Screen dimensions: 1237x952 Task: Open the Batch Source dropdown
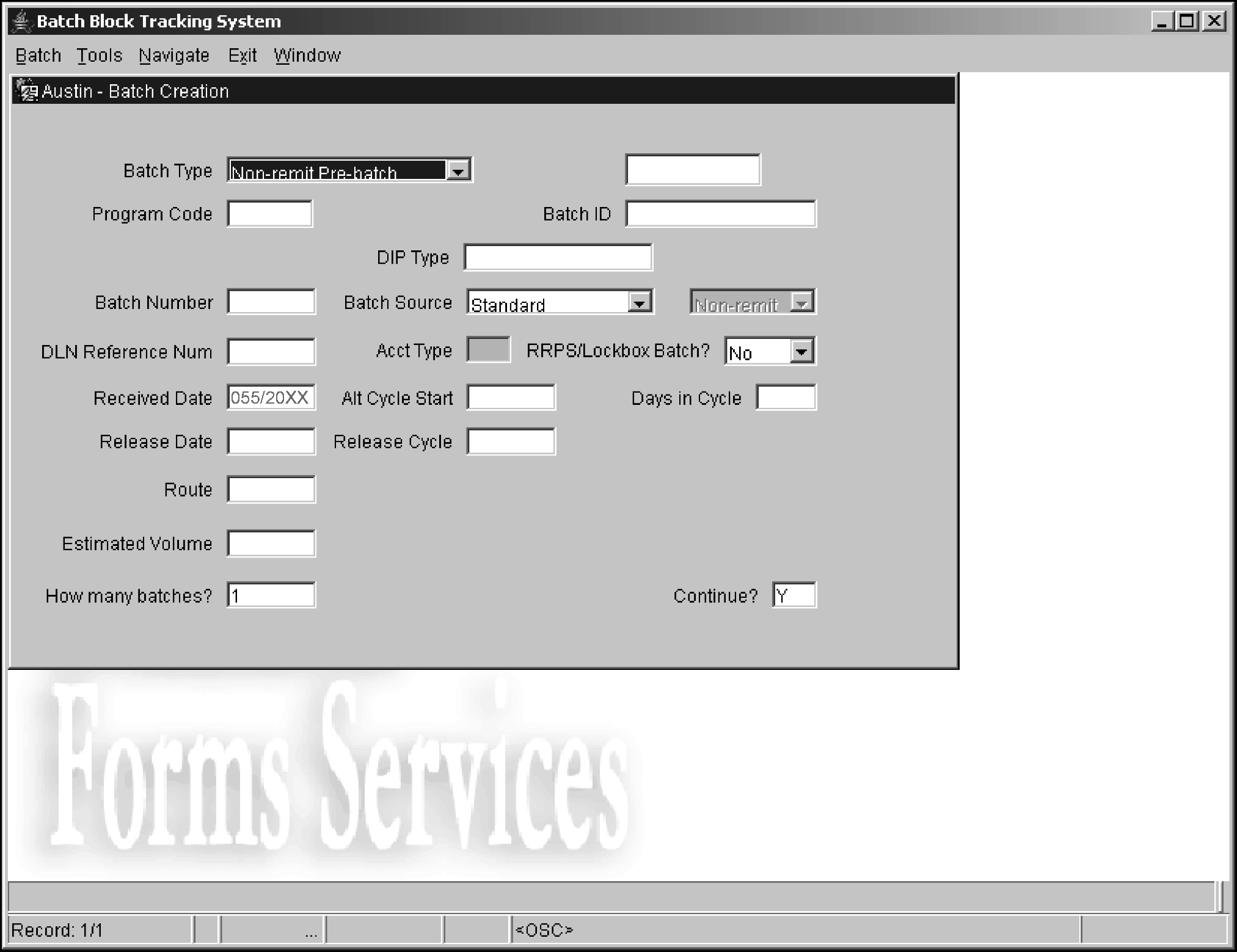coord(639,303)
